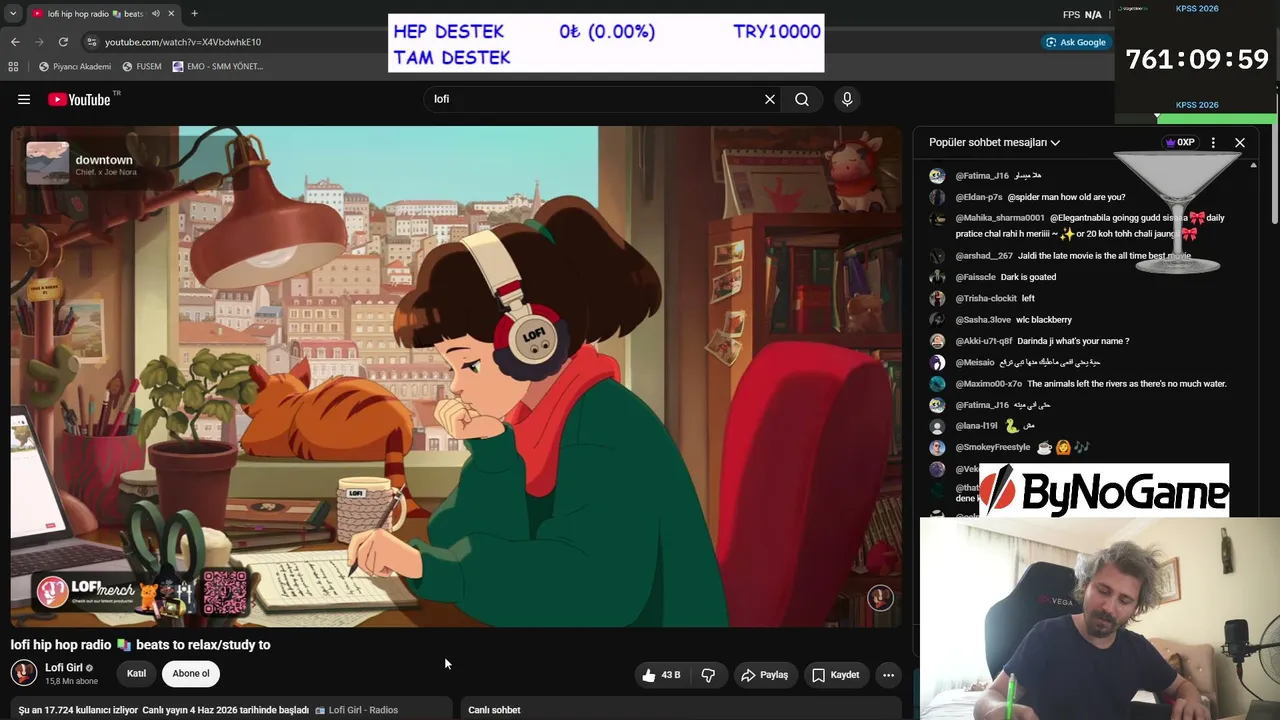1280x720 pixels.
Task: Open the FUSEM bookmark
Action: click(x=142, y=67)
